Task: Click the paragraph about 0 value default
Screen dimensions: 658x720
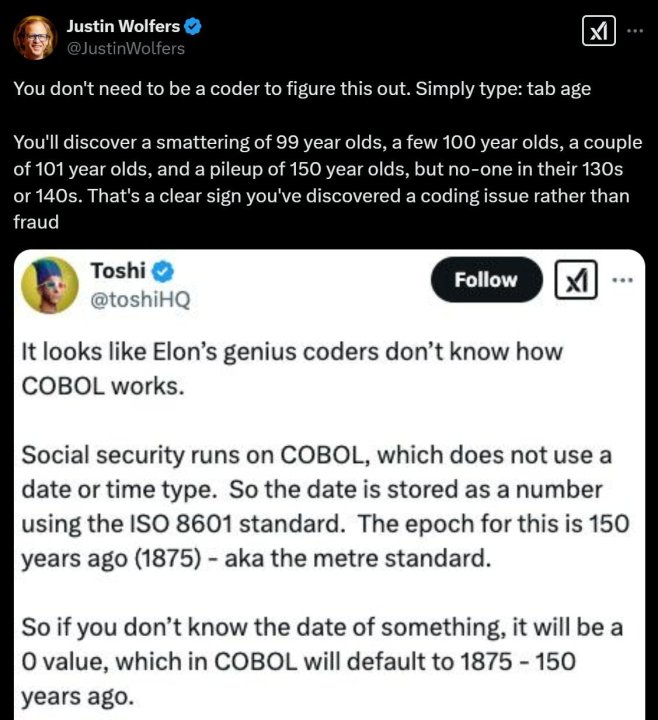Action: coord(320,658)
